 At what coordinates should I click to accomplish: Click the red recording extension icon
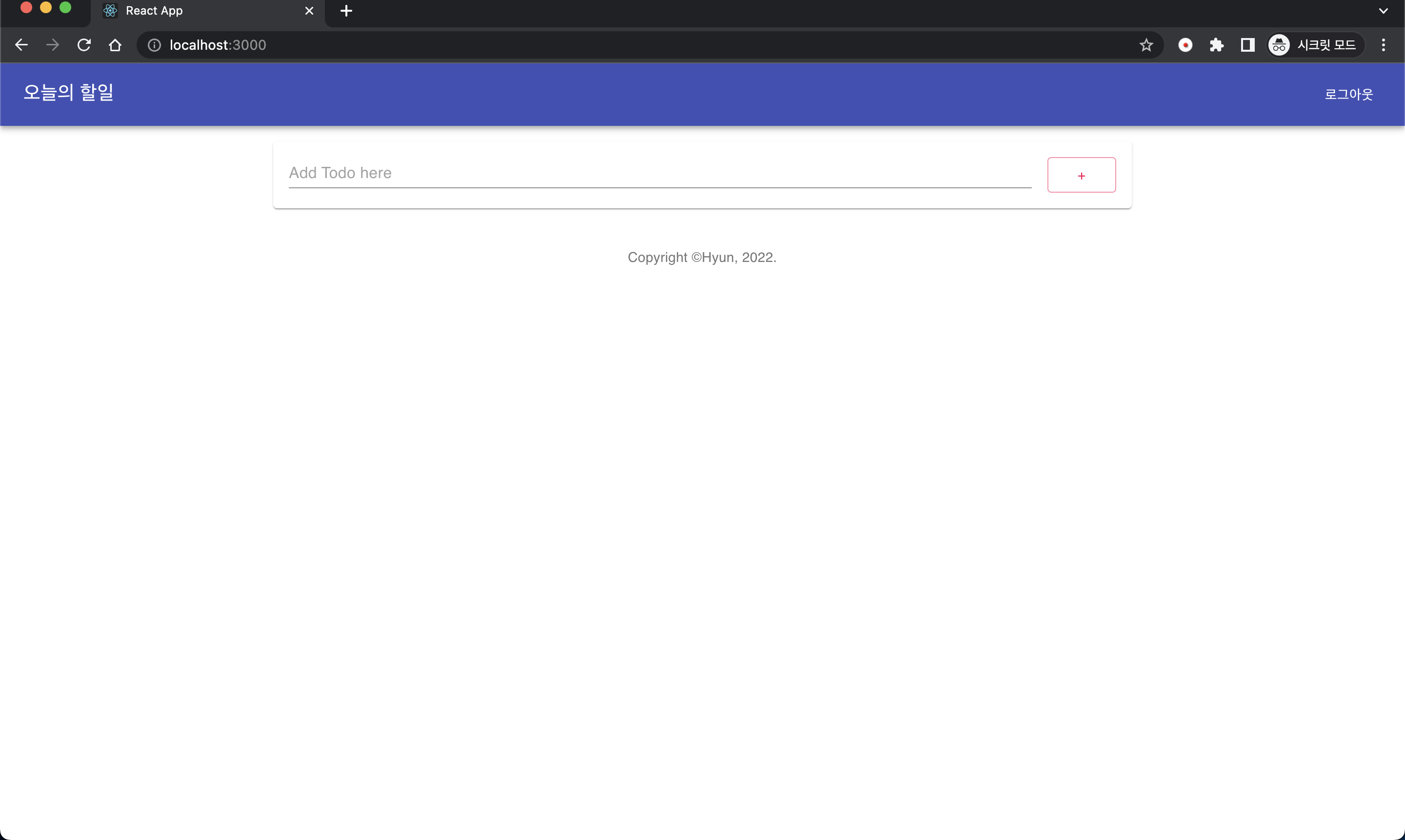1185,45
